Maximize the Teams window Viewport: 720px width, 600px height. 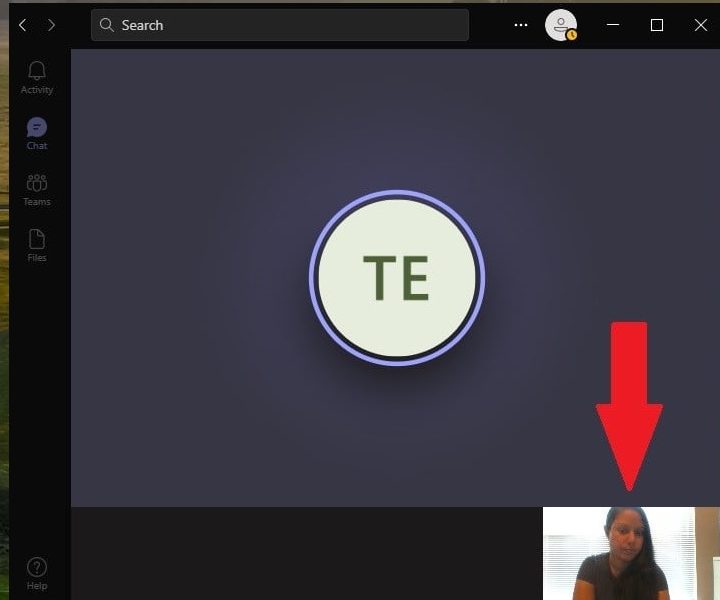tap(657, 25)
